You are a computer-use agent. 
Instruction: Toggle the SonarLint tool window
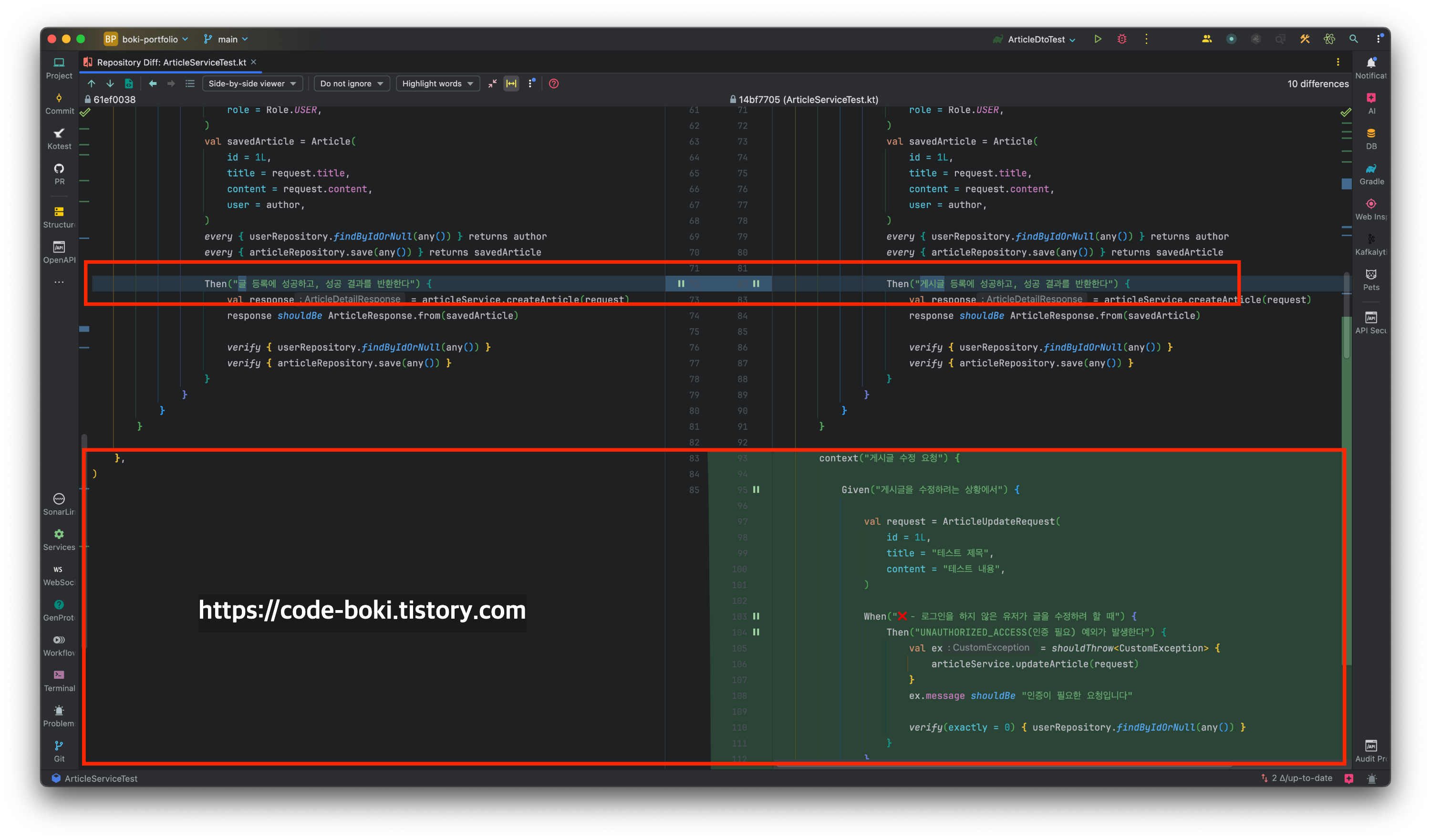coord(59,504)
